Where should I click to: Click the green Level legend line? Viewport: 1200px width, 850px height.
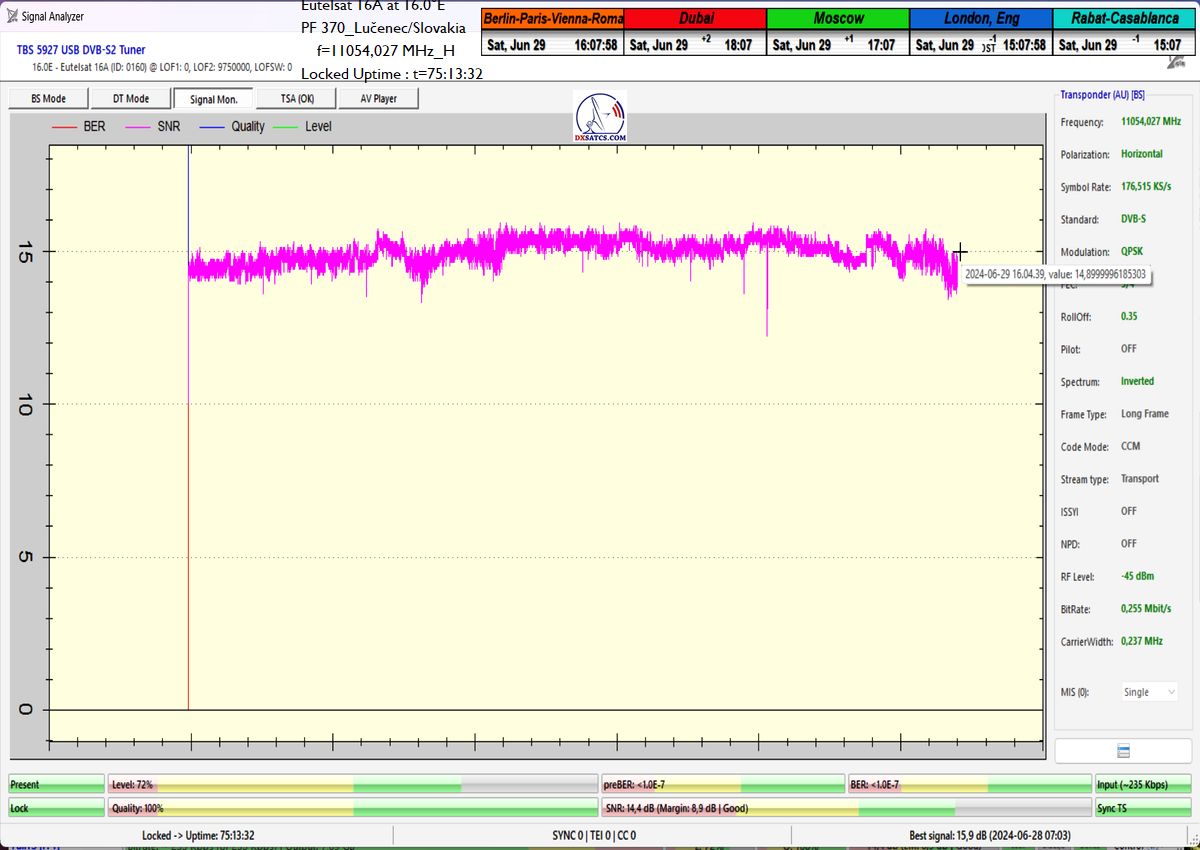click(286, 127)
